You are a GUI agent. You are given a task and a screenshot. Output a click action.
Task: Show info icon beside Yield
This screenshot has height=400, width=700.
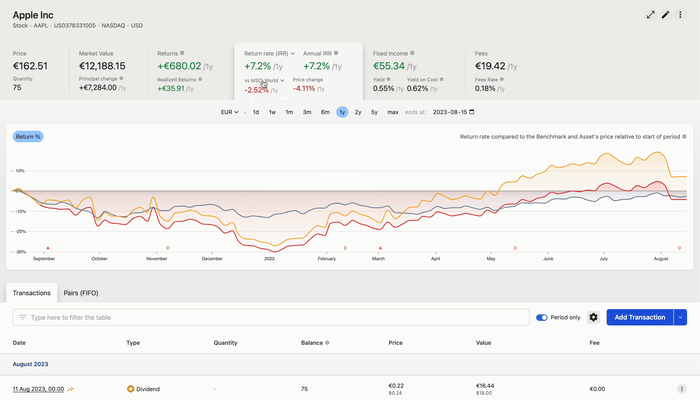(x=388, y=79)
